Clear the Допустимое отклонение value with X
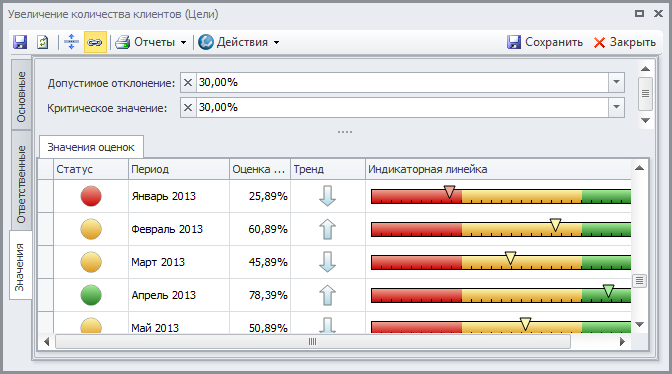The width and height of the screenshot is (672, 374). 188,82
